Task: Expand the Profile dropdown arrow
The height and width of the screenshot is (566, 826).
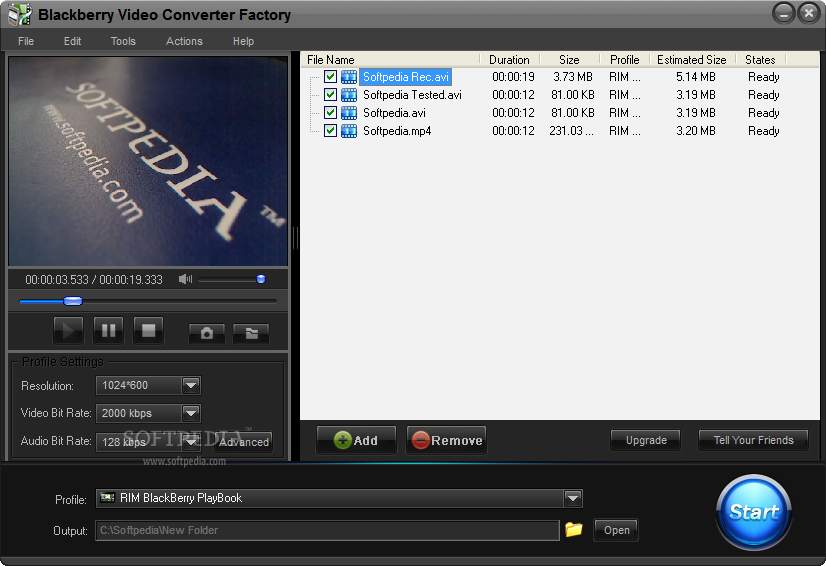Action: 573,497
